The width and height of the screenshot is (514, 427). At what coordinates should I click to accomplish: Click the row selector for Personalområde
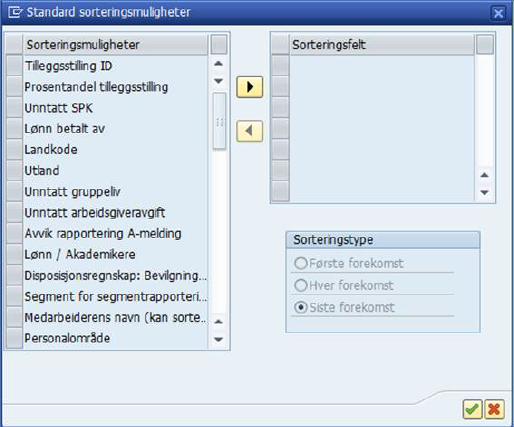(14, 338)
